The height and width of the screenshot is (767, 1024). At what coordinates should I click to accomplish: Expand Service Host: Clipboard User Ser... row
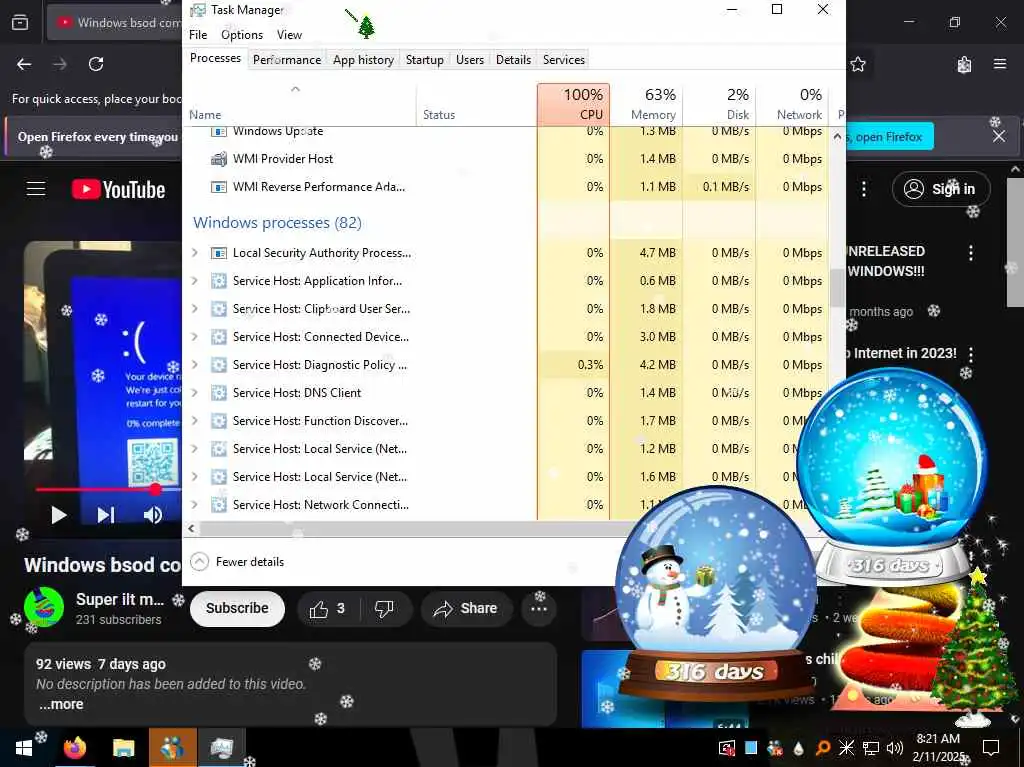195,309
